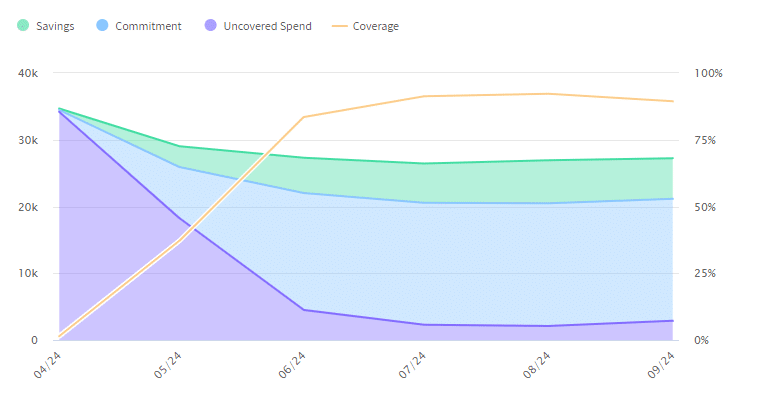Click the Coverage line point at 07/24

pos(427,96)
